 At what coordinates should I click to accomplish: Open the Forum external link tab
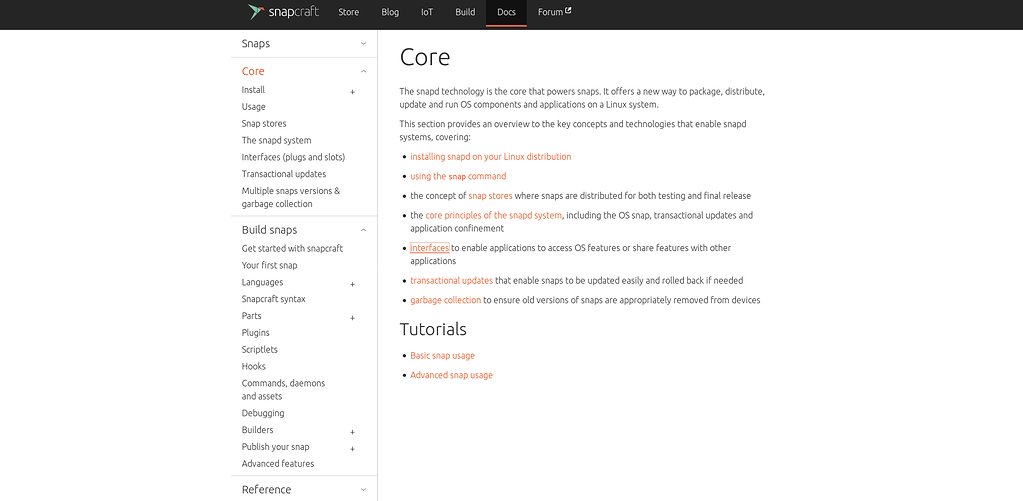point(554,12)
